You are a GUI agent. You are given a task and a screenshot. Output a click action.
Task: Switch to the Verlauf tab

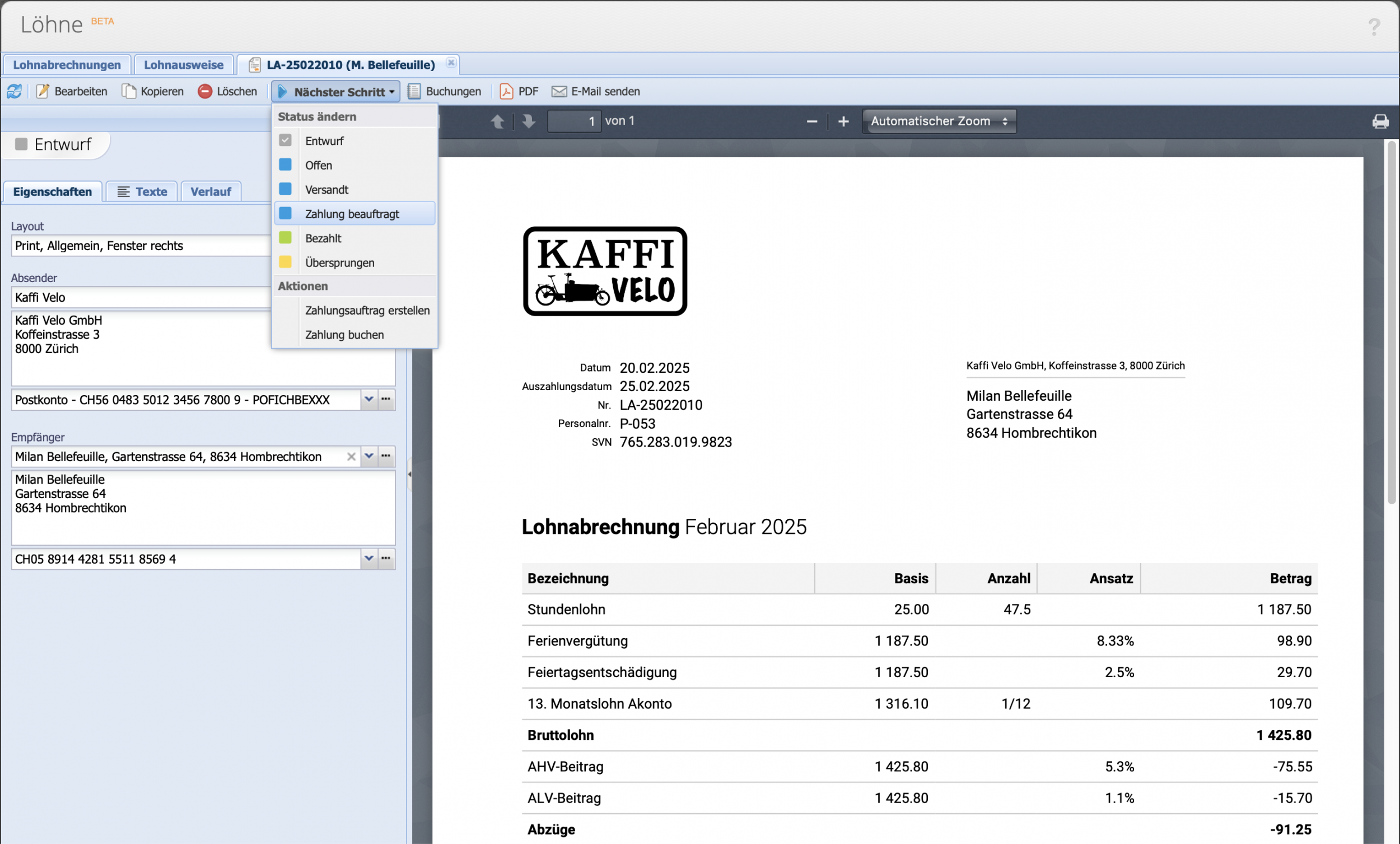tap(210, 192)
